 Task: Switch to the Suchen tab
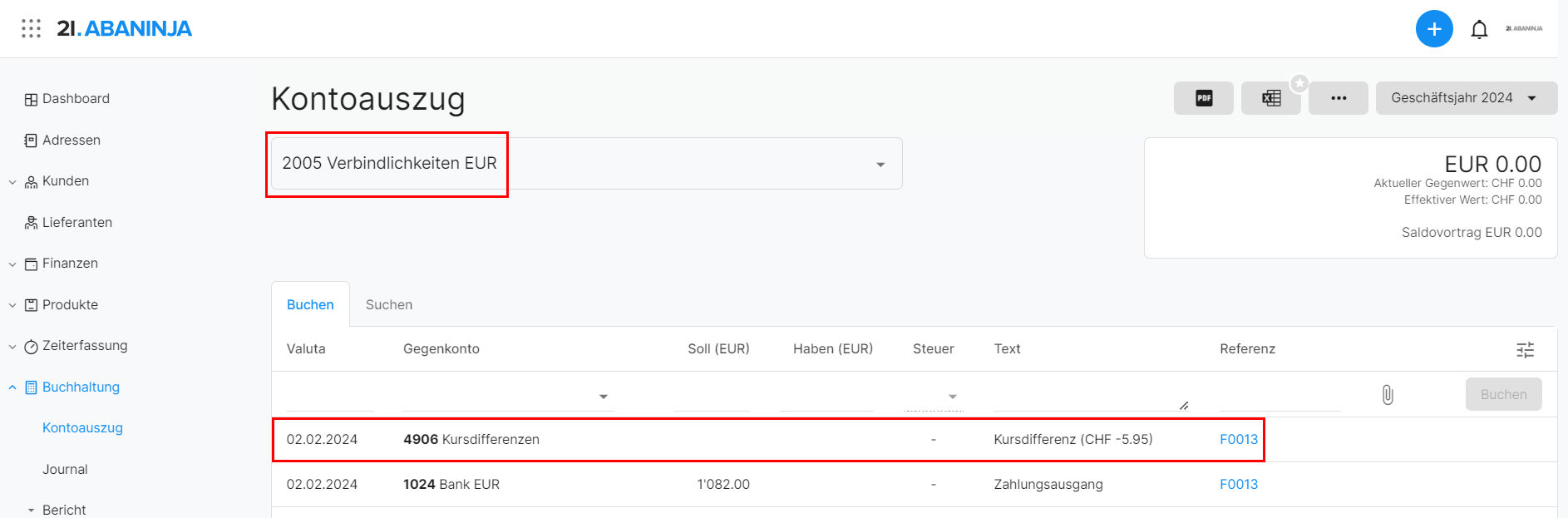point(389,305)
